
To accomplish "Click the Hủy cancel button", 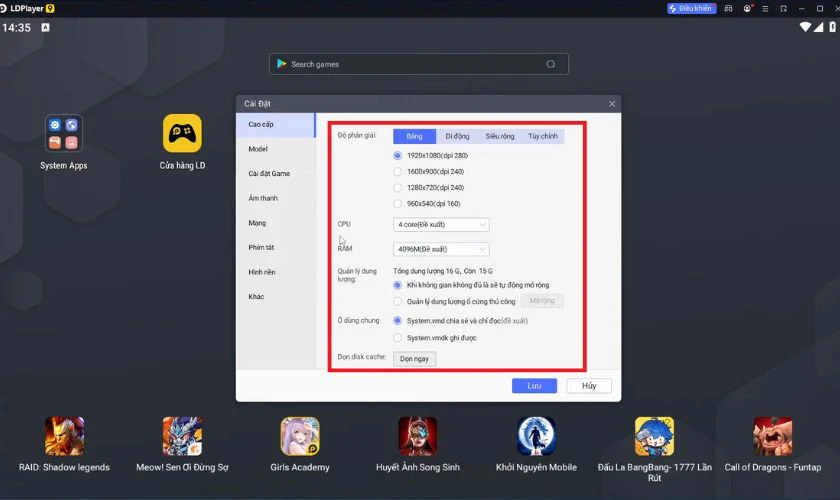I will [589, 386].
